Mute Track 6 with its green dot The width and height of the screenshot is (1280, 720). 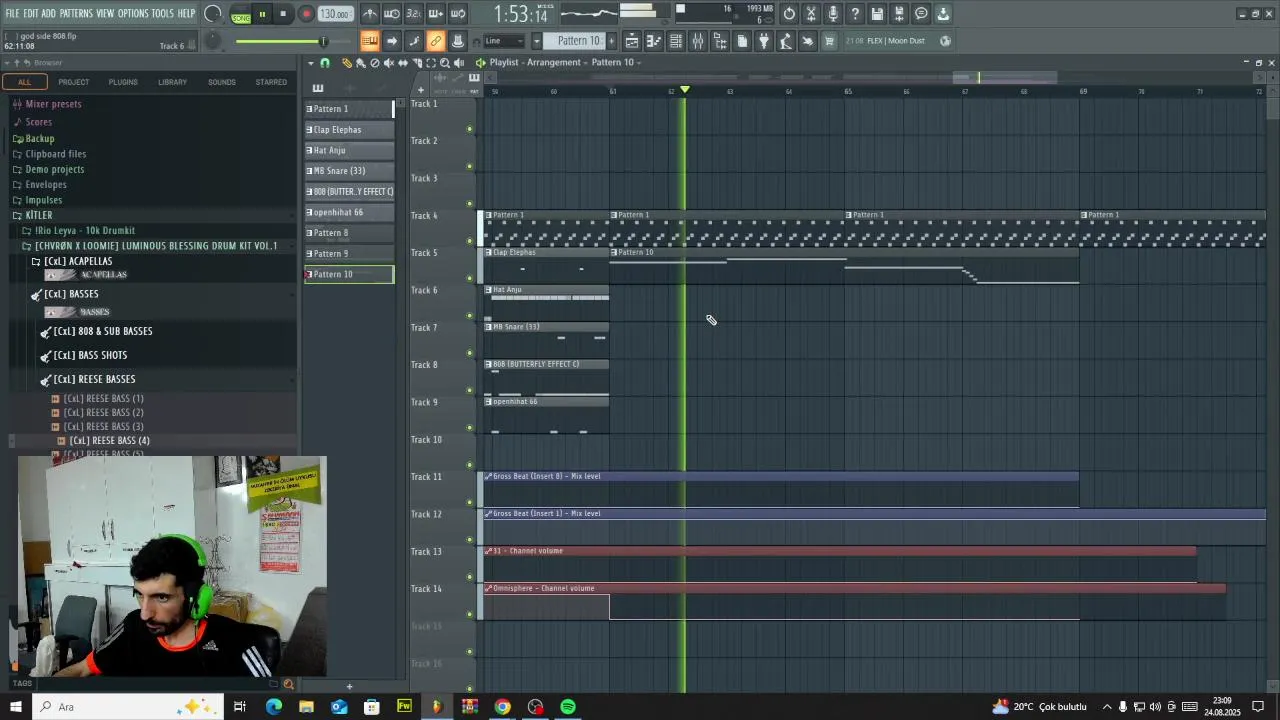pyautogui.click(x=469, y=316)
